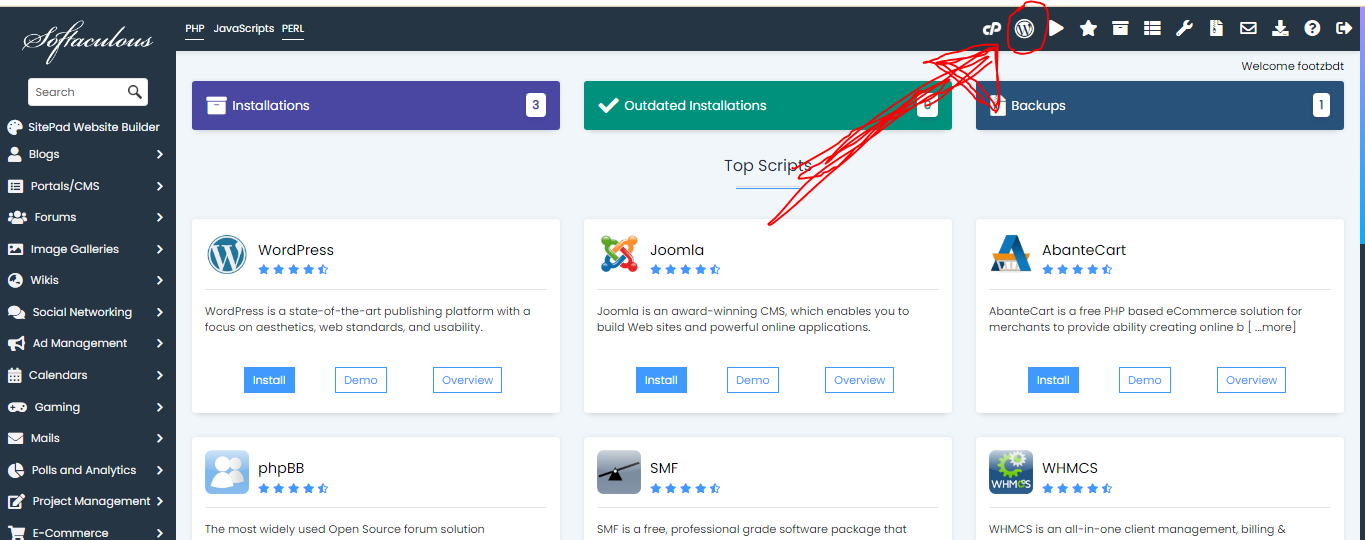
Task: Click the Installations count badge 3
Action: click(x=536, y=105)
